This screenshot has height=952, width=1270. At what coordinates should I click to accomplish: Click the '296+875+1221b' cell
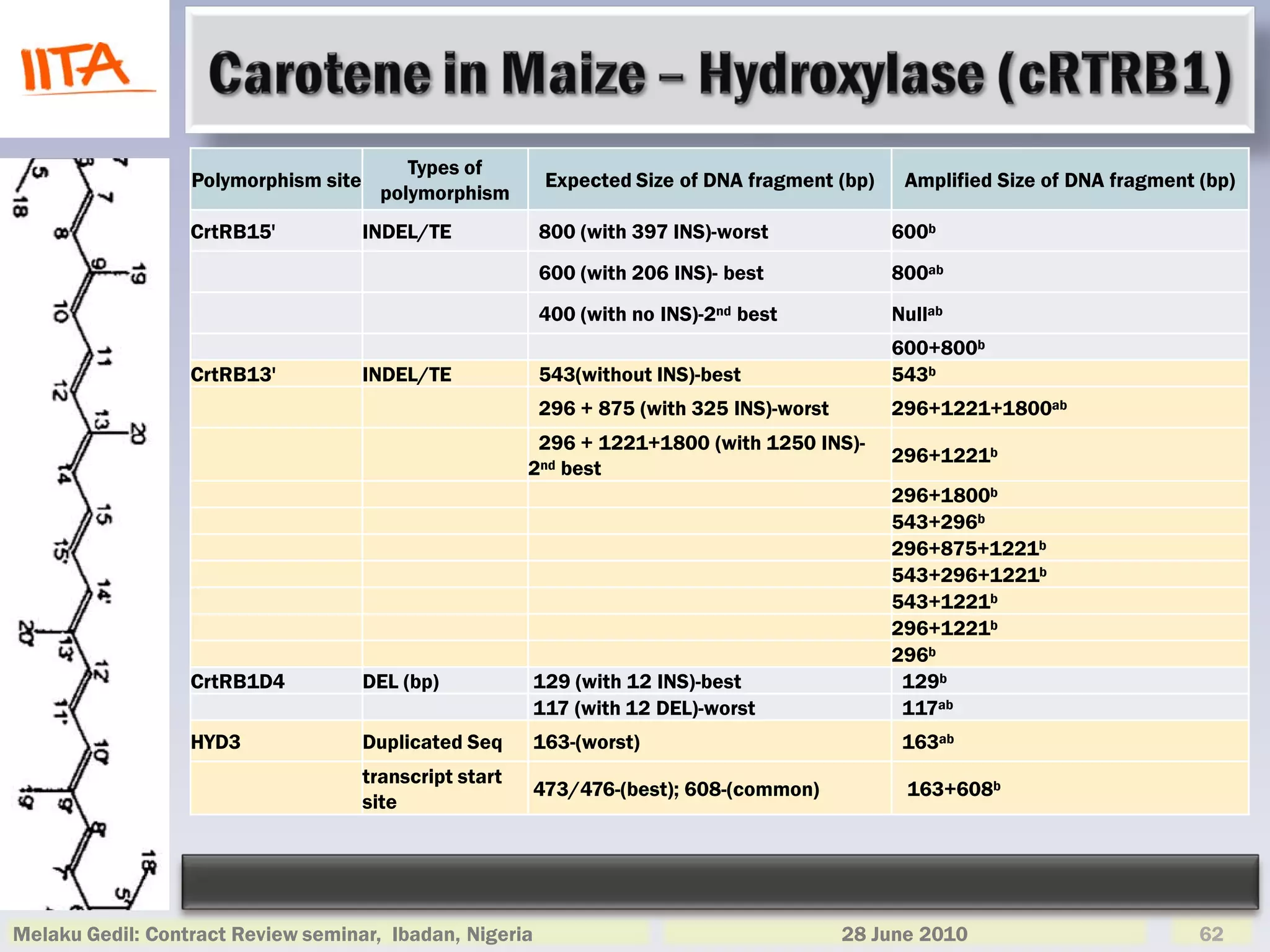point(1070,548)
